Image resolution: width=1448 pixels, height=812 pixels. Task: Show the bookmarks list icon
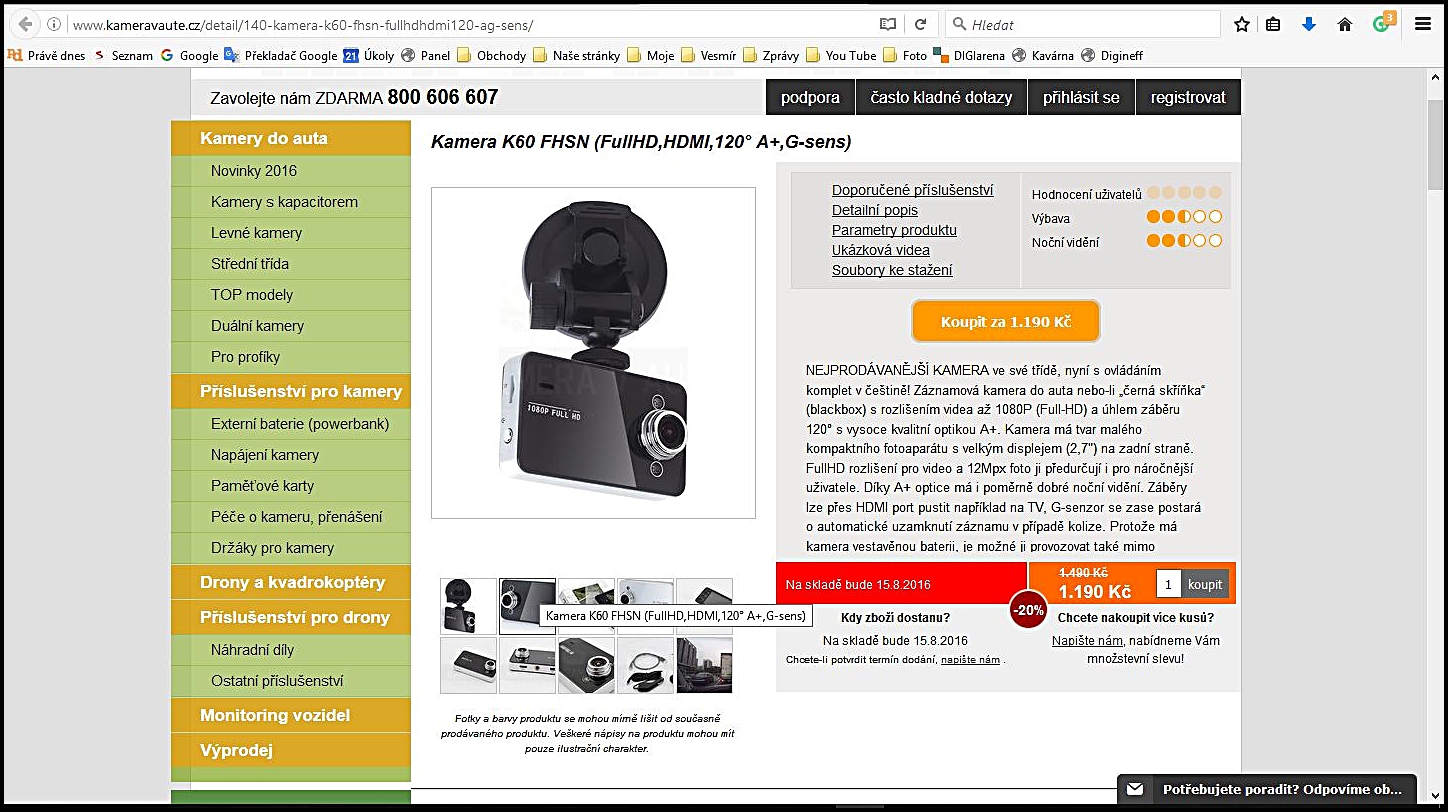click(1273, 24)
